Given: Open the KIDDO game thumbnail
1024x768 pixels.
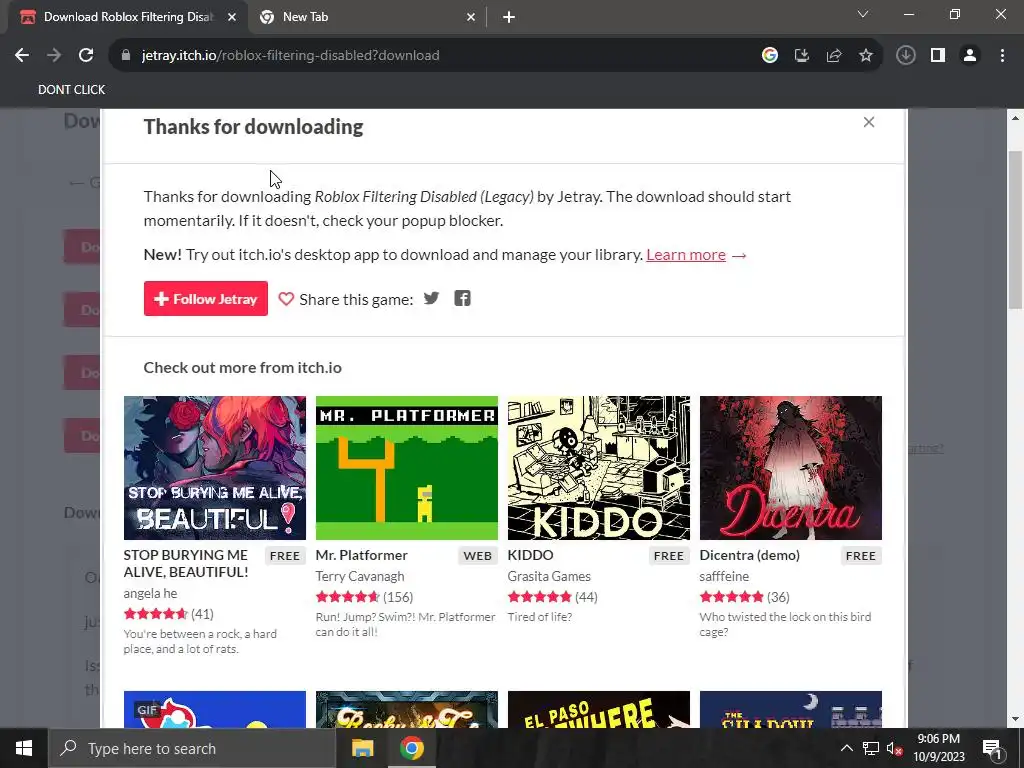Looking at the screenshot, I should click(x=599, y=468).
